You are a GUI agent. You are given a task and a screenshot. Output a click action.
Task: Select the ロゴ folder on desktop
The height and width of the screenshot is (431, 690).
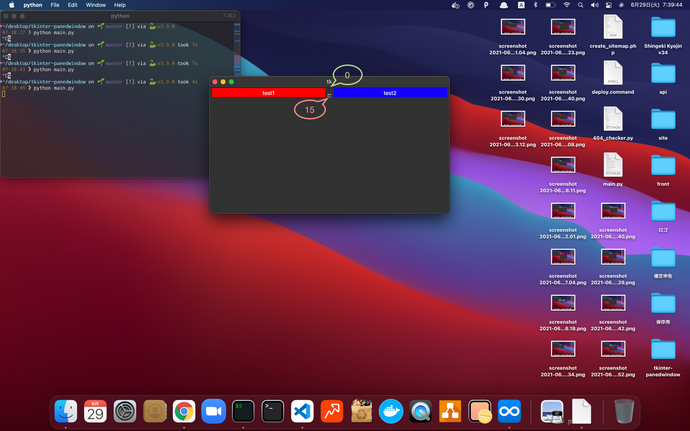663,216
